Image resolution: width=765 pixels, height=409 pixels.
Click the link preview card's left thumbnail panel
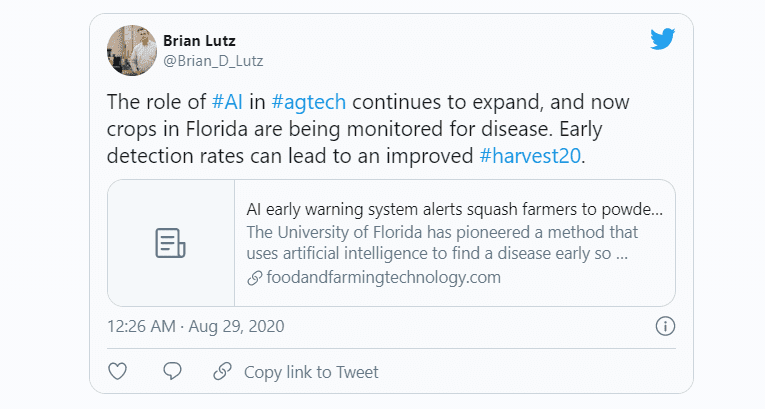(171, 243)
